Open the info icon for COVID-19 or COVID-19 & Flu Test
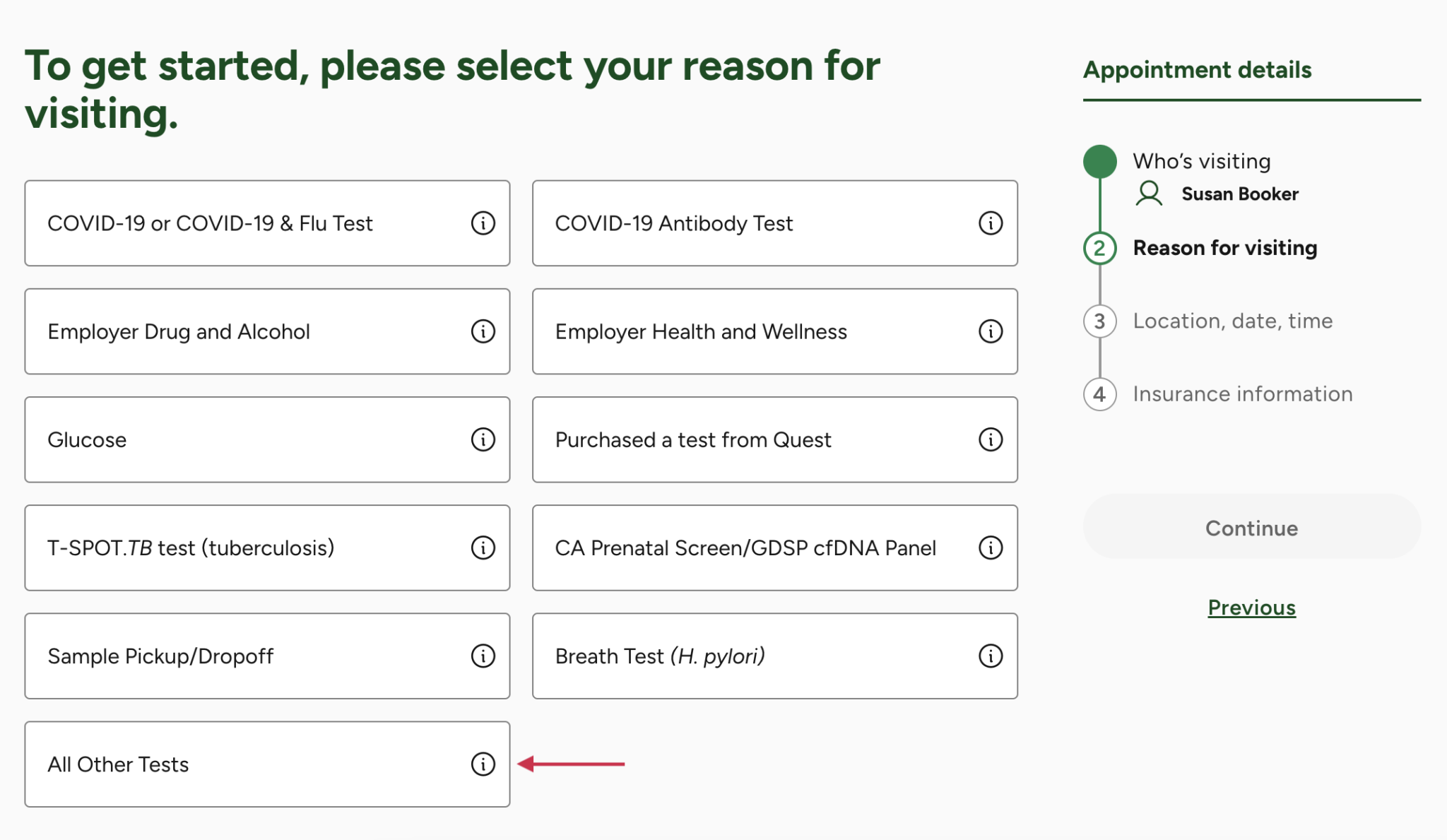 [483, 223]
